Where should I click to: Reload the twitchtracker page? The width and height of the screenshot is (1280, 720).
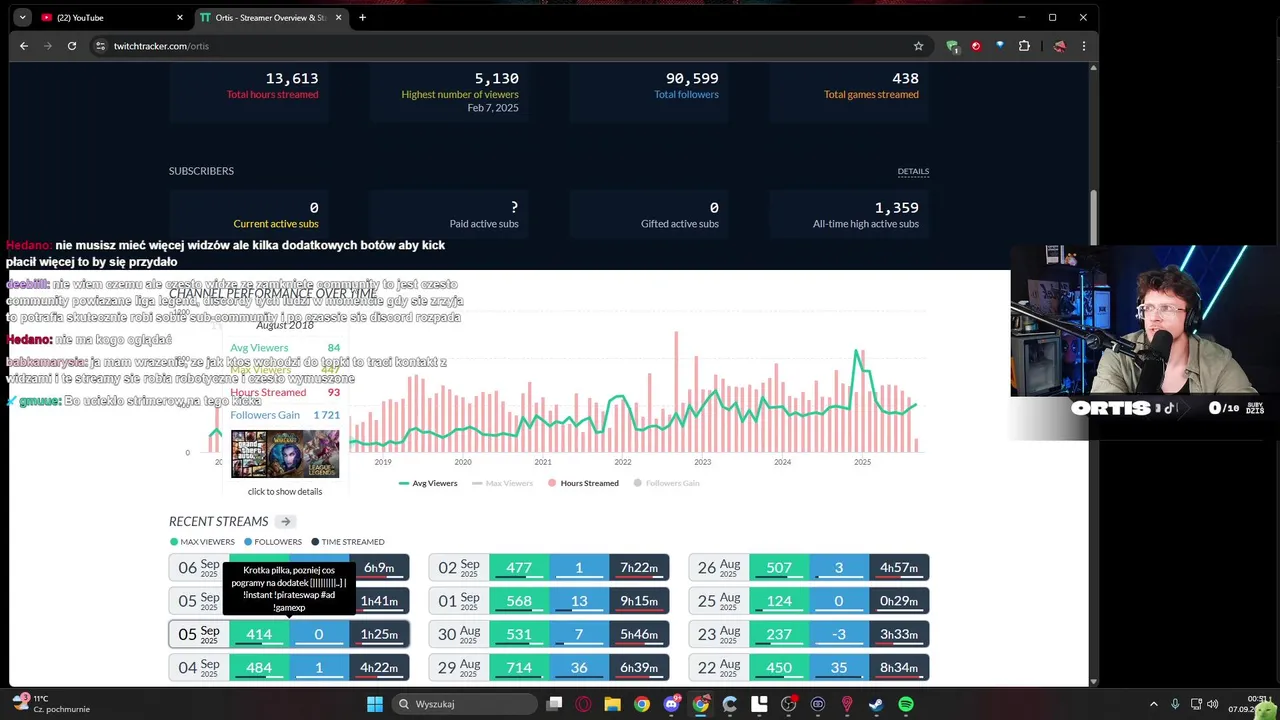tap(72, 46)
